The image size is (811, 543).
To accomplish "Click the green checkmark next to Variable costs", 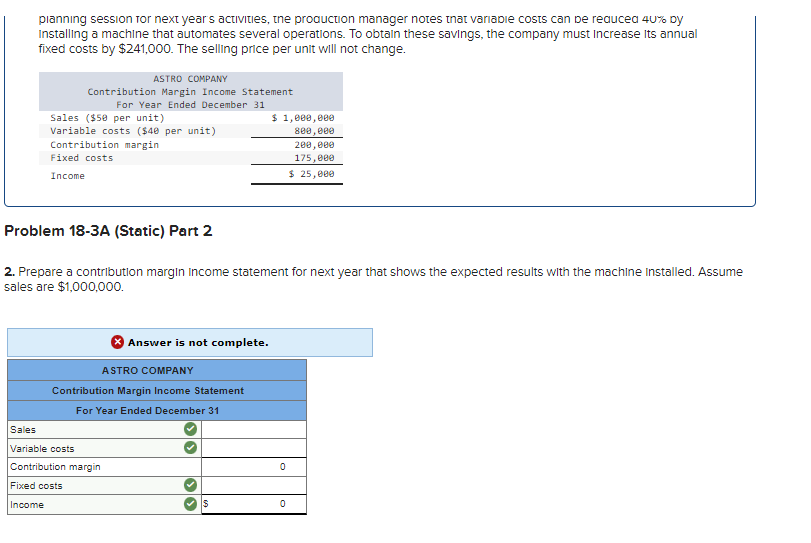I will point(190,447).
